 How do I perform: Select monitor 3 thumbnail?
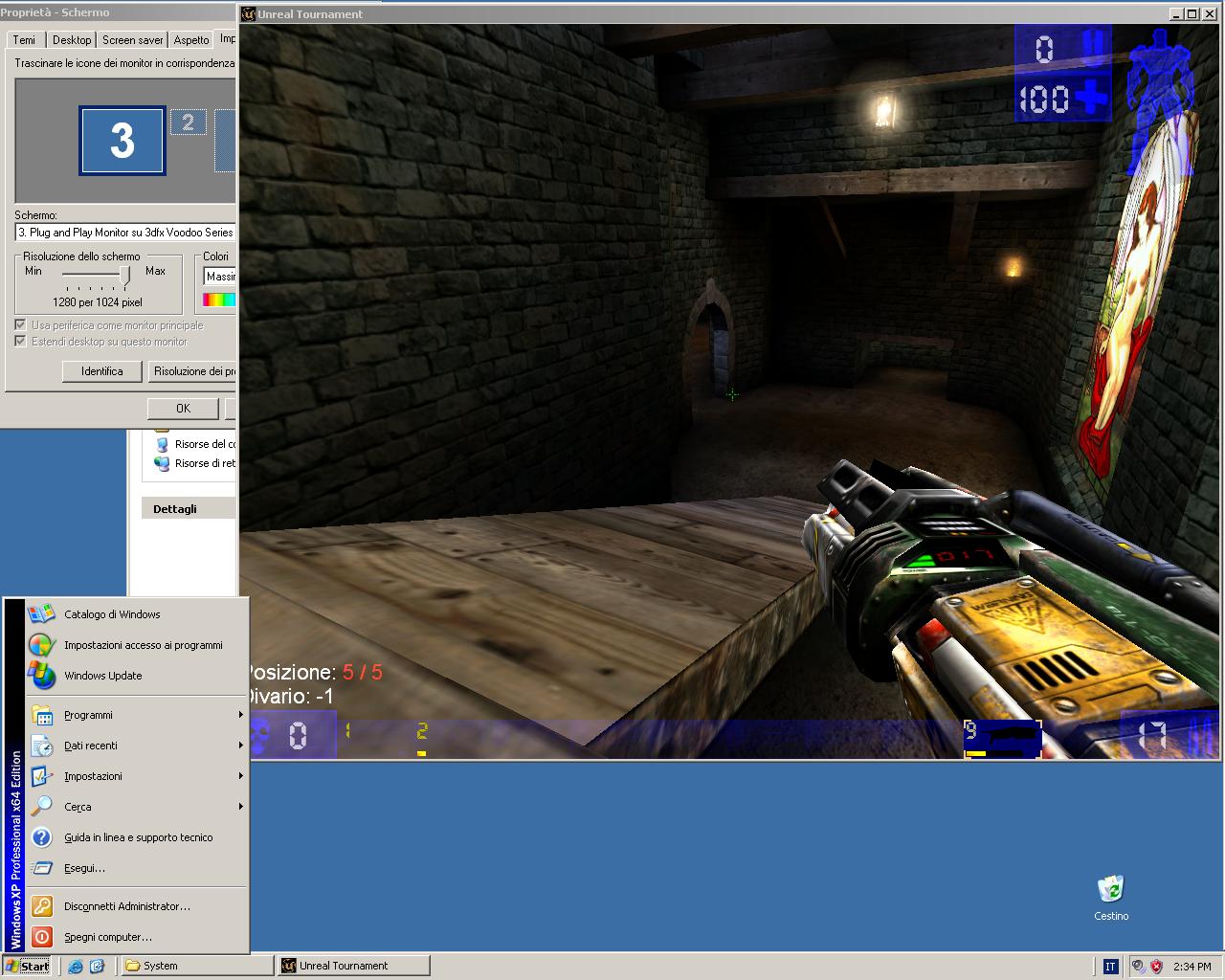122,141
